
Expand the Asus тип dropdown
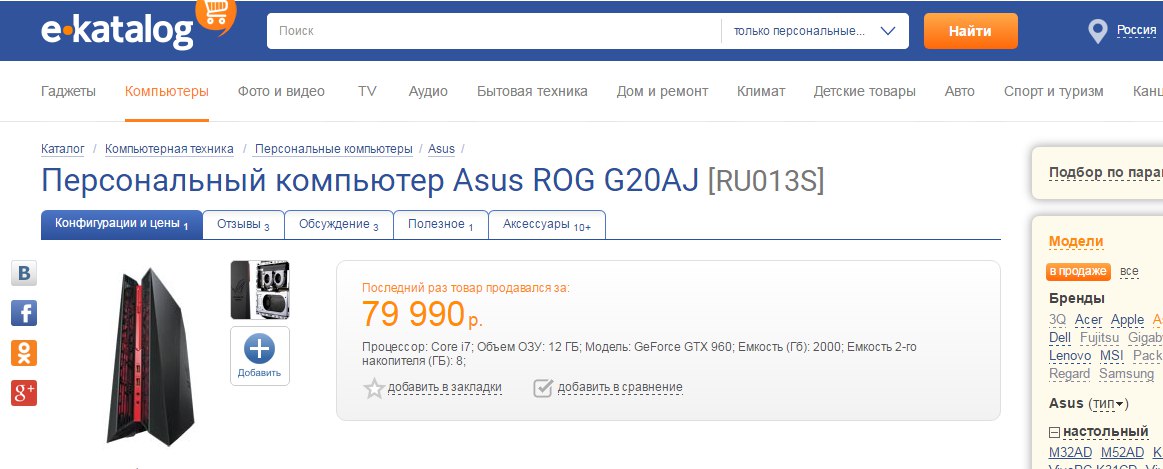point(1108,403)
